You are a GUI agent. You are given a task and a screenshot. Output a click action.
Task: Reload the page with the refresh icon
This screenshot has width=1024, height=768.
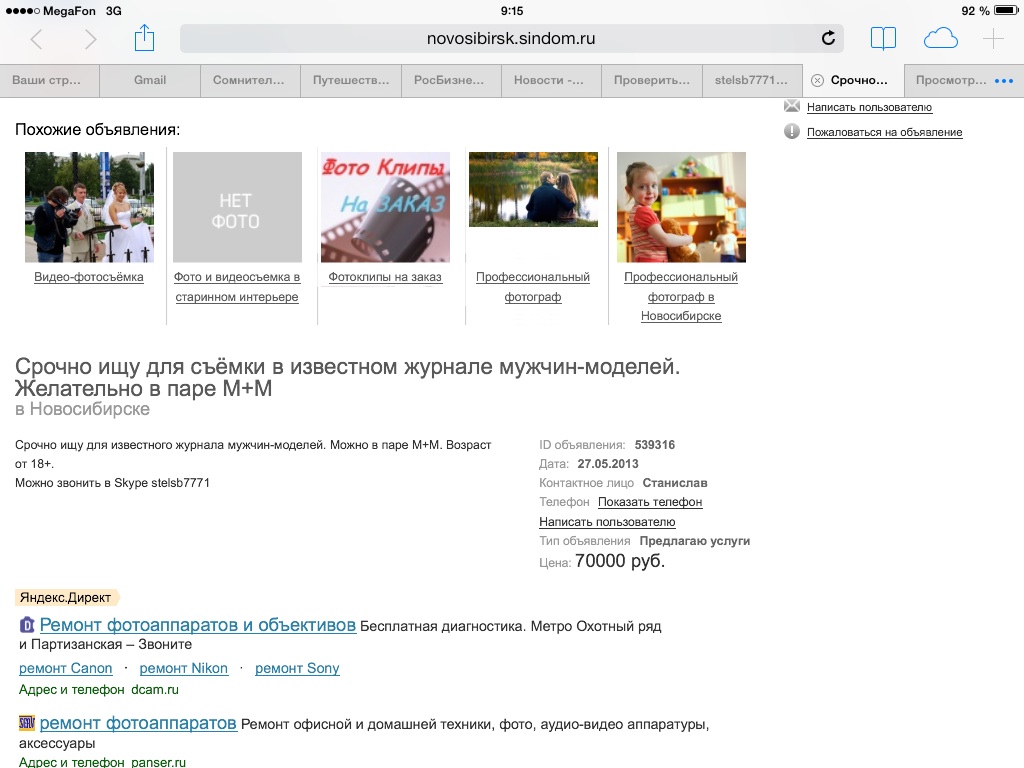(828, 39)
